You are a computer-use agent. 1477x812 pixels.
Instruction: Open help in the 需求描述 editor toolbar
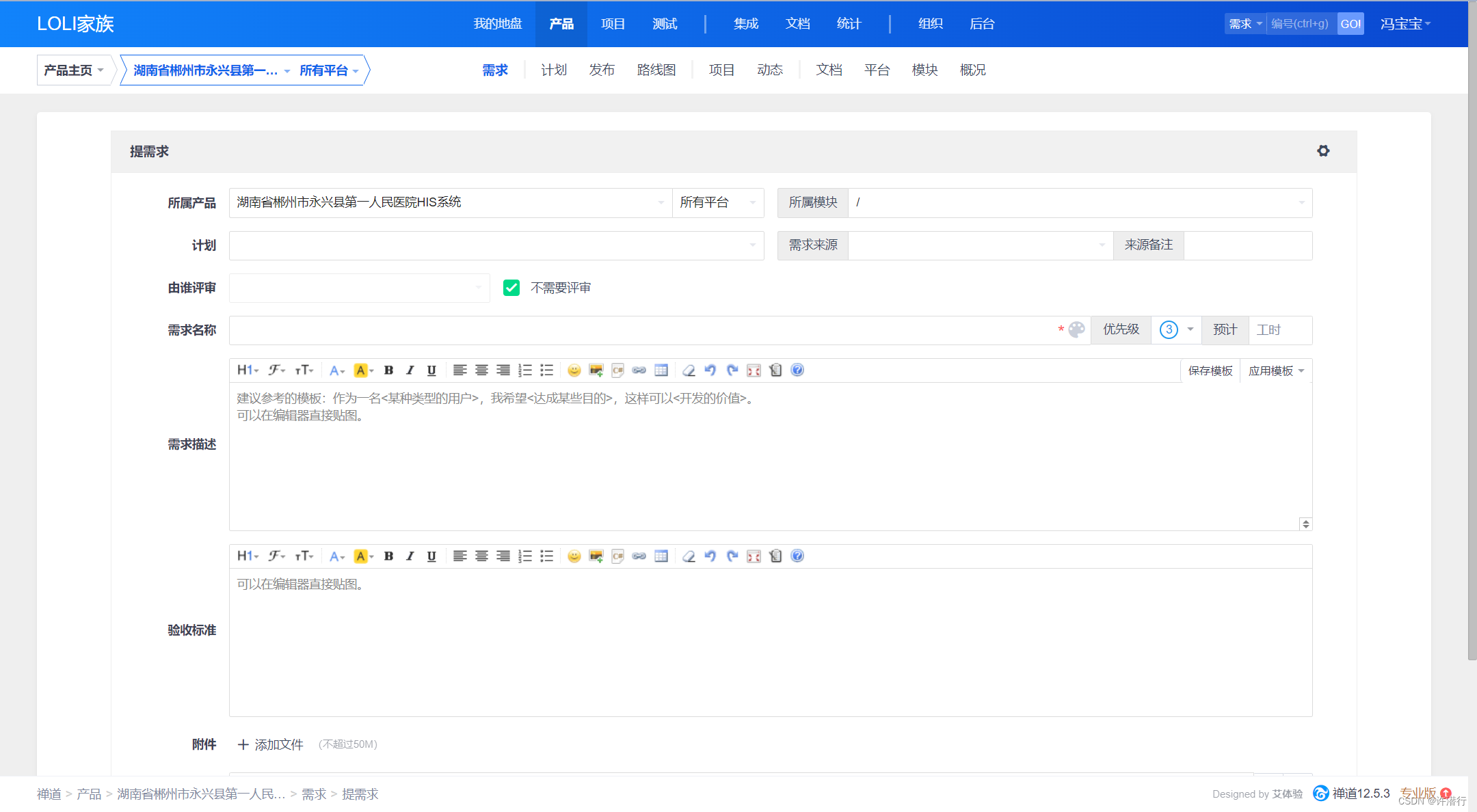[797, 370]
